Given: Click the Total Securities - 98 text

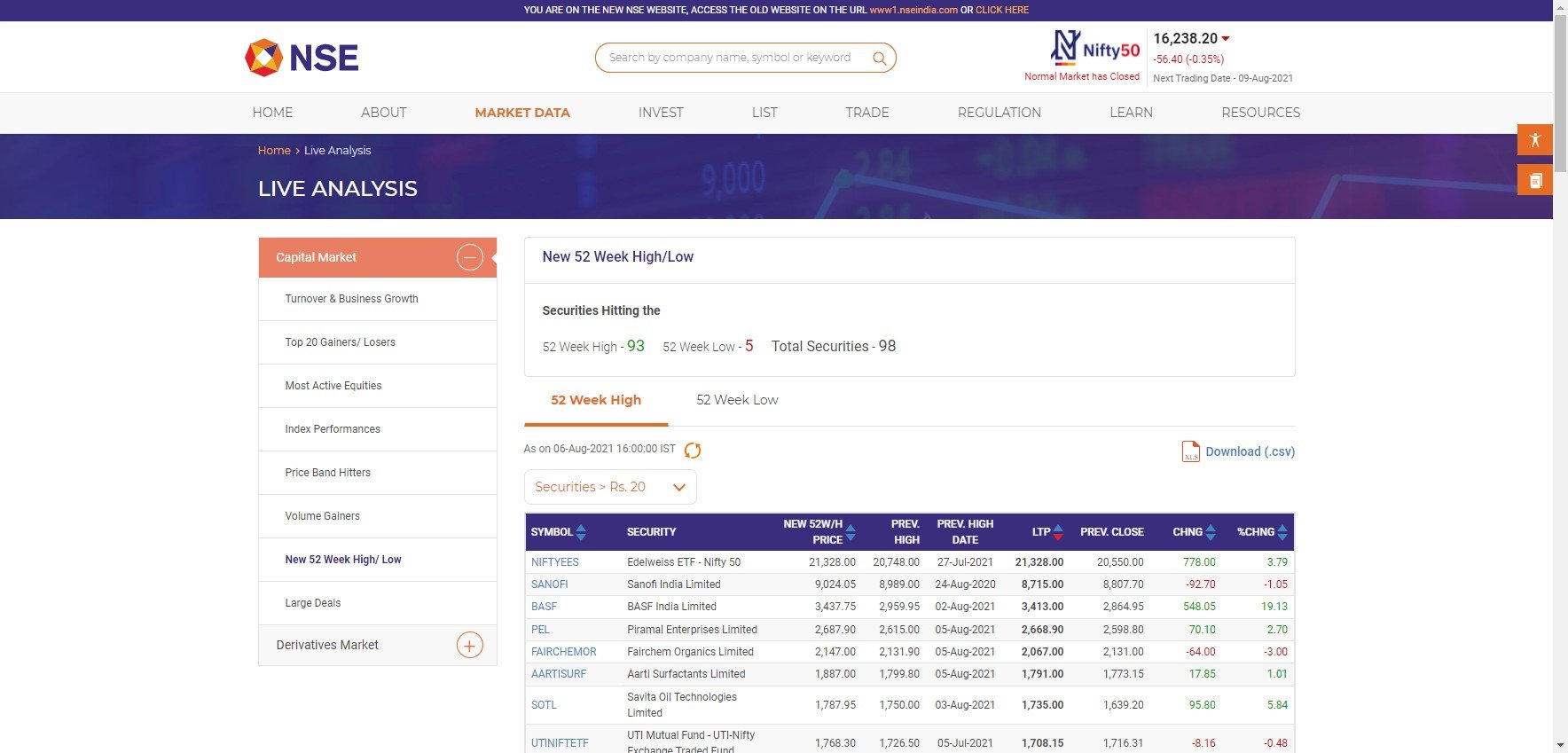Looking at the screenshot, I should click(834, 346).
